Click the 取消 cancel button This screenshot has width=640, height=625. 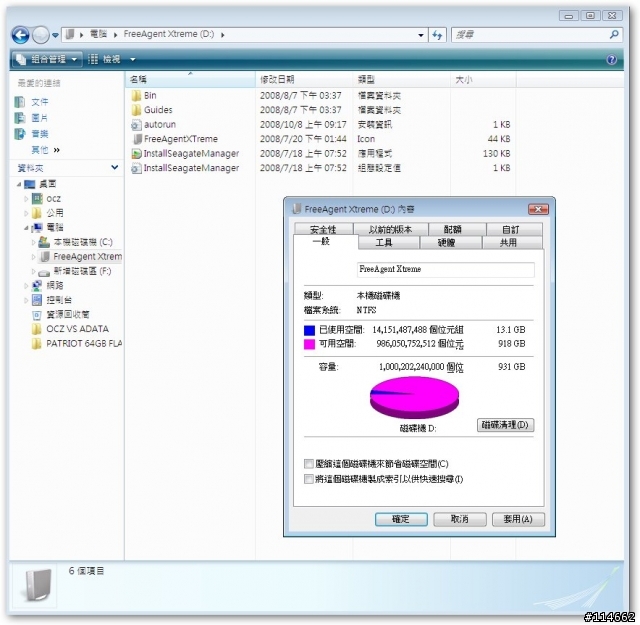[x=460, y=519]
